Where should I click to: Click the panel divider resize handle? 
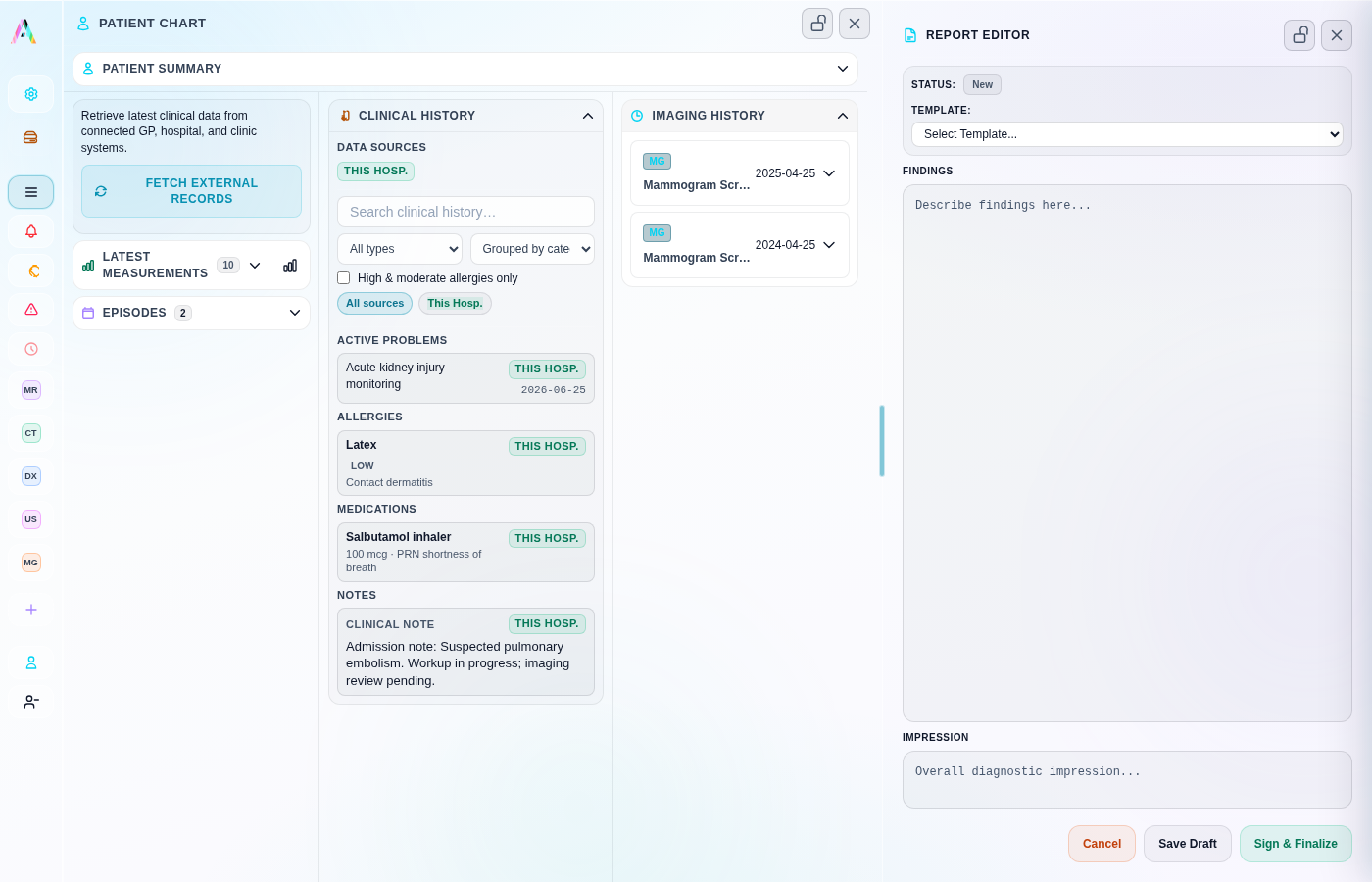pyautogui.click(x=882, y=441)
